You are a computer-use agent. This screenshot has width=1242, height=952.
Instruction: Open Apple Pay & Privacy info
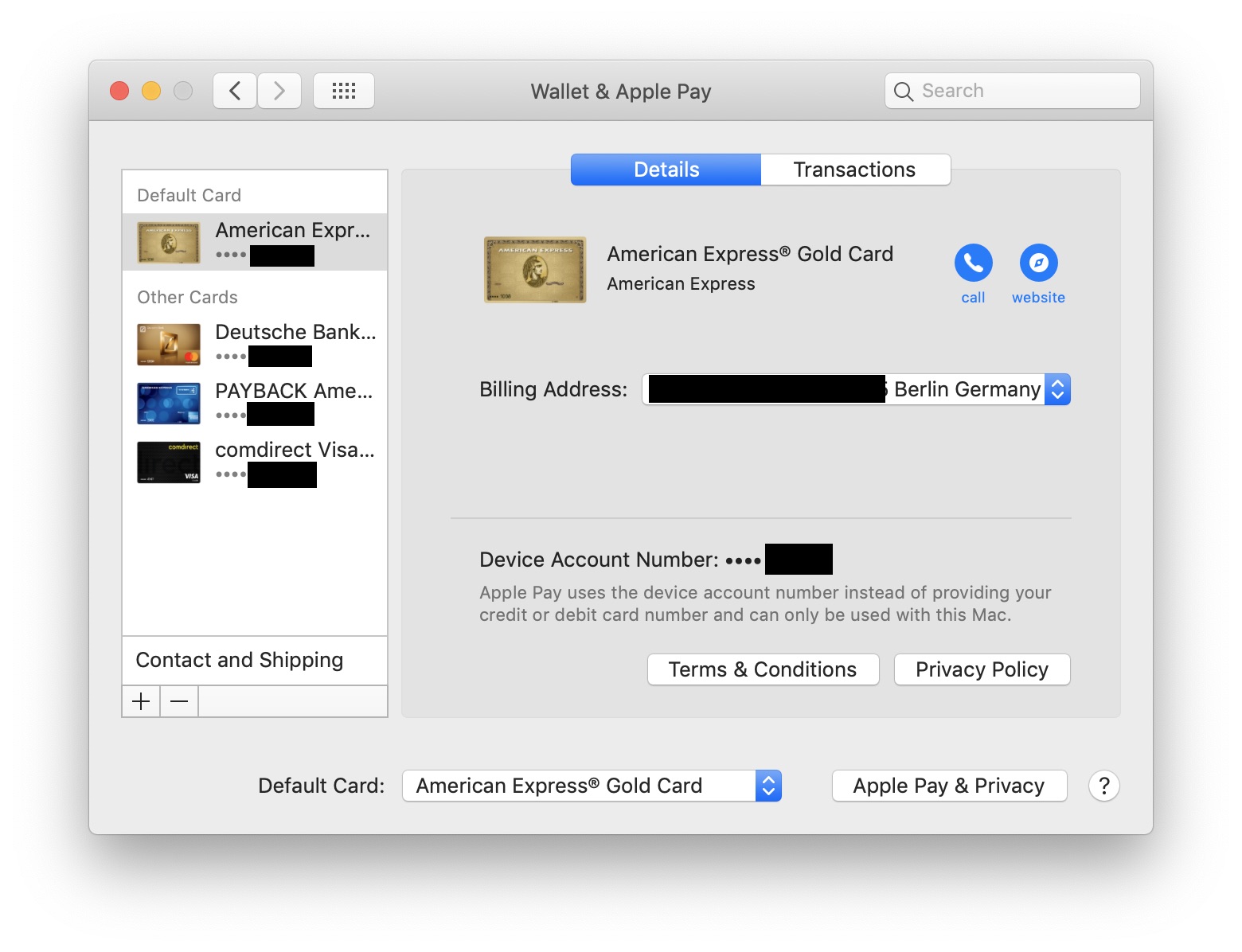949,786
